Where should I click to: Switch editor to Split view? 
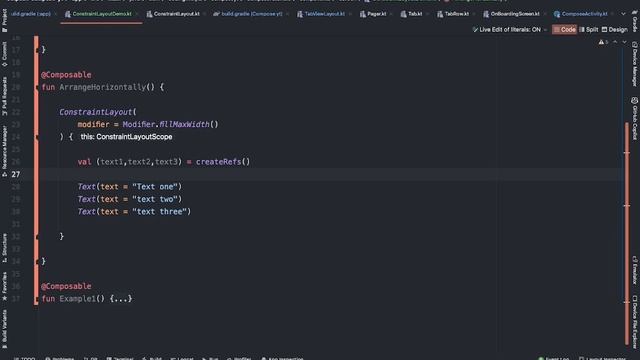coord(588,29)
